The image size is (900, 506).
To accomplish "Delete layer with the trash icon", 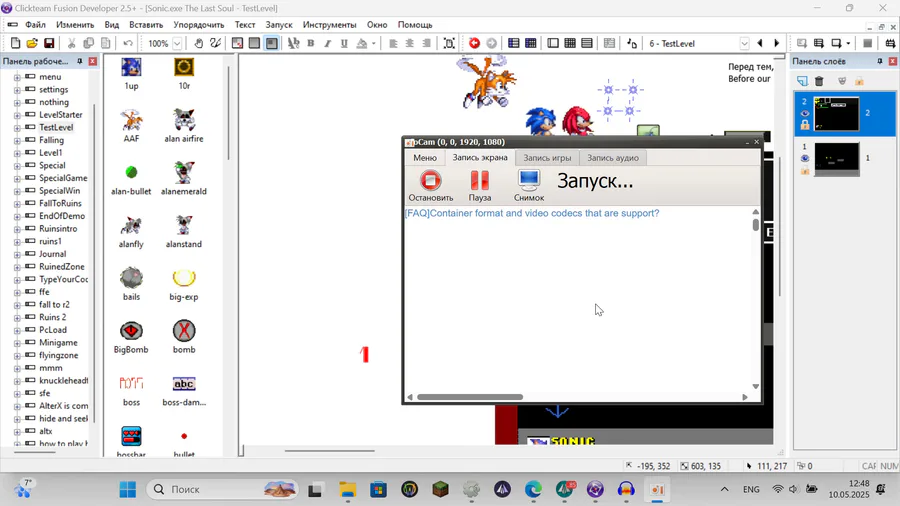I will coord(819,81).
